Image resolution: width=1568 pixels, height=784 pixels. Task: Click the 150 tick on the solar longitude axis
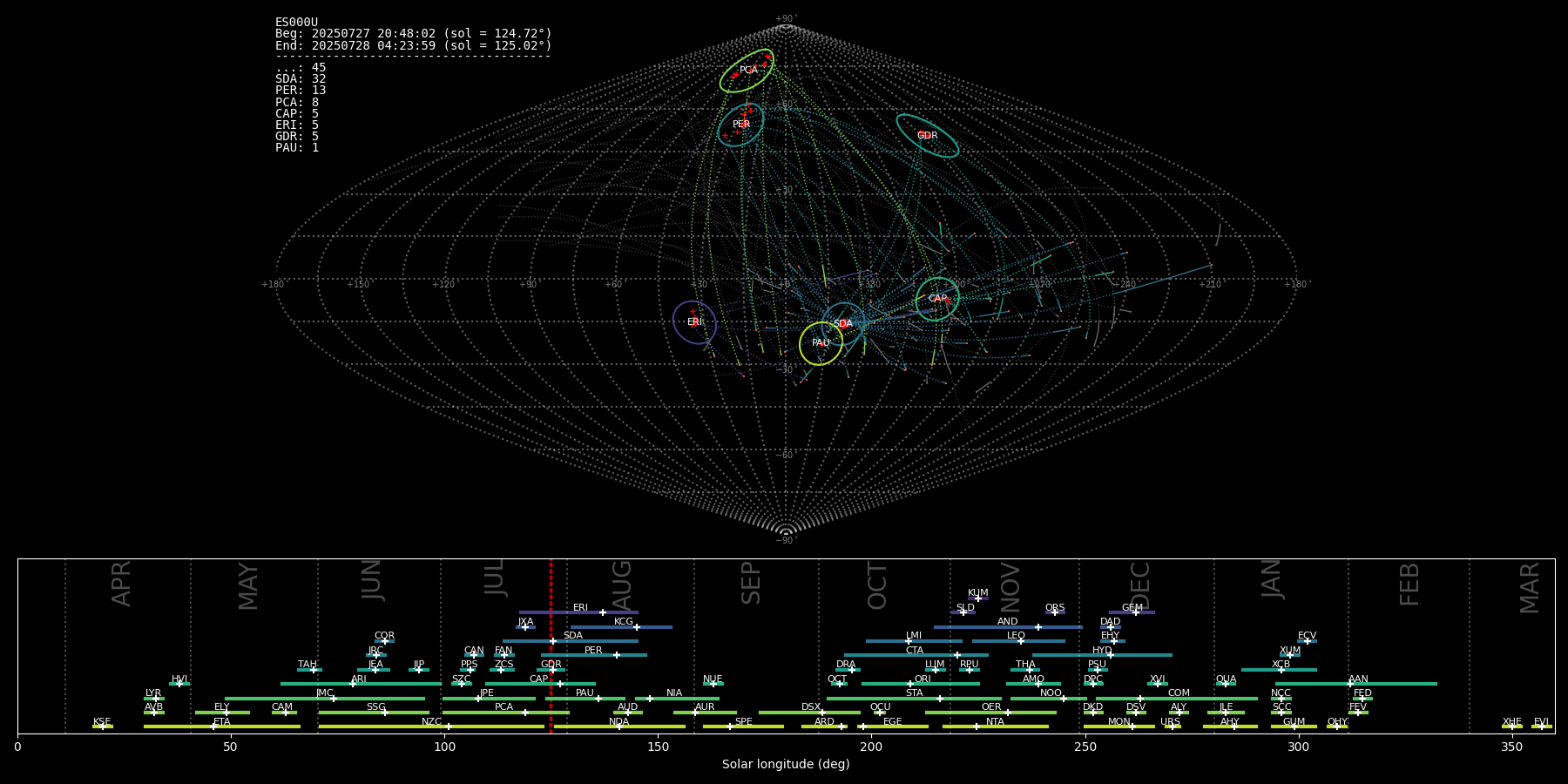point(658,747)
